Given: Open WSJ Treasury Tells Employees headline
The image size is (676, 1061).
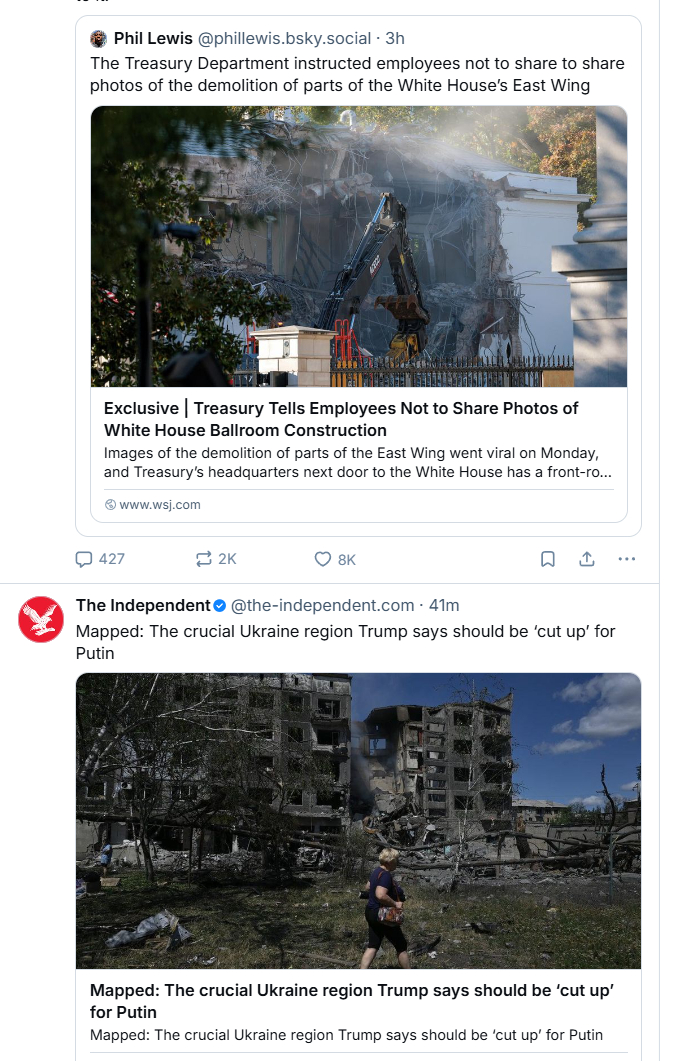Looking at the screenshot, I should click(x=340, y=419).
